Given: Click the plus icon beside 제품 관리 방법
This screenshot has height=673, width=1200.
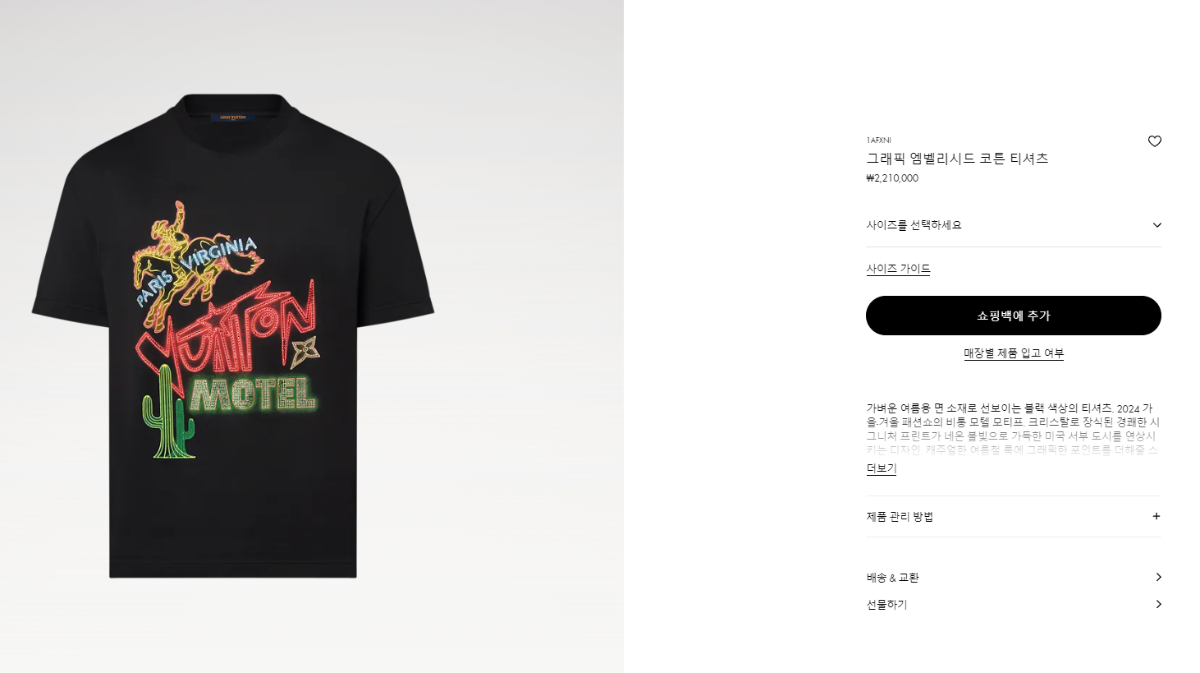Looking at the screenshot, I should (x=1156, y=516).
